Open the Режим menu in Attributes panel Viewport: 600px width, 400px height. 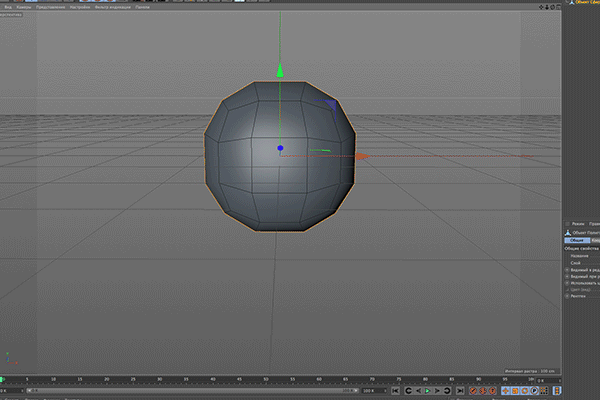[x=578, y=223]
